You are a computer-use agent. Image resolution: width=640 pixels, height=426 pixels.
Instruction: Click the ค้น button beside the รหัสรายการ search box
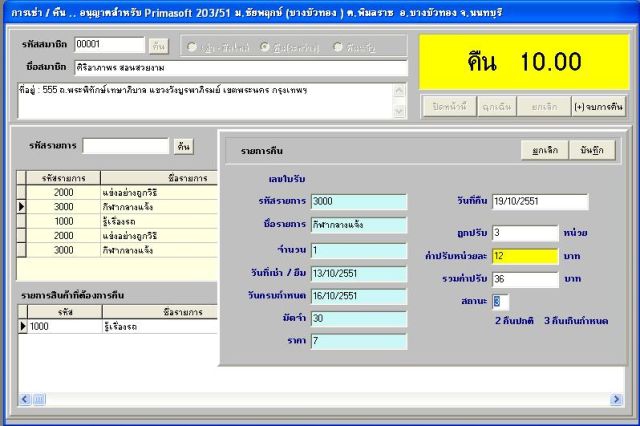click(x=183, y=146)
